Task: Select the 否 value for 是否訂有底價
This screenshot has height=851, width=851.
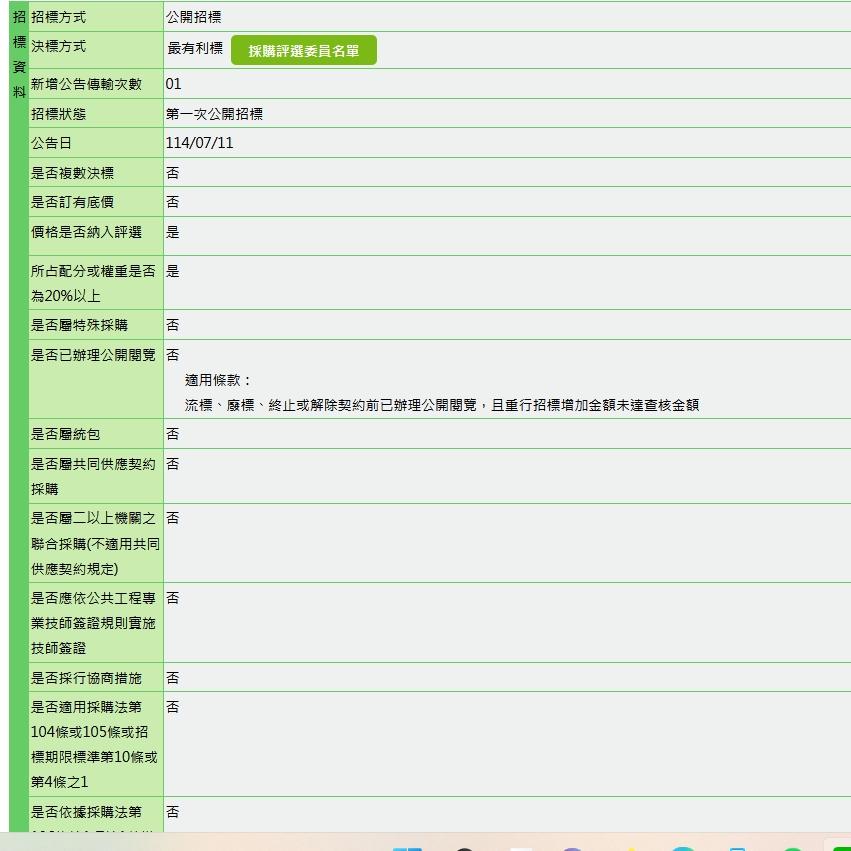Action: (173, 202)
